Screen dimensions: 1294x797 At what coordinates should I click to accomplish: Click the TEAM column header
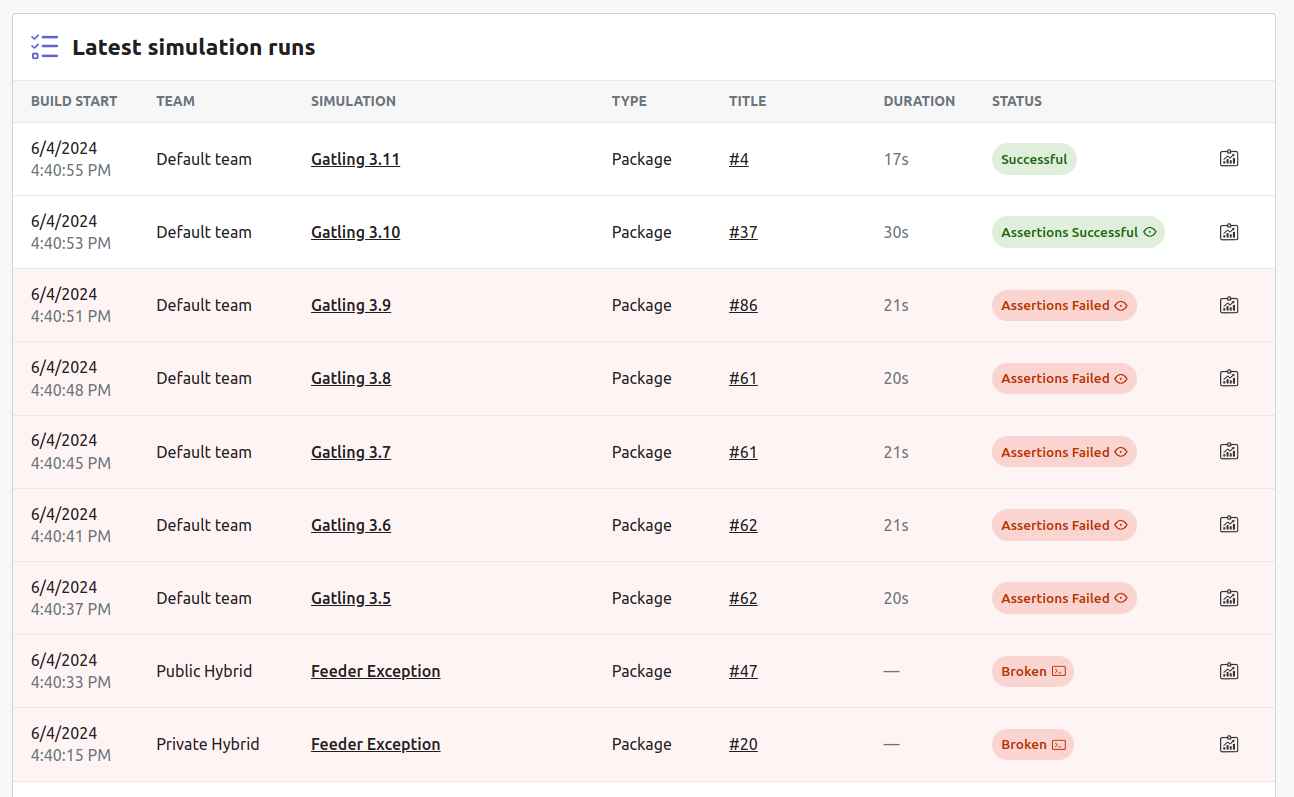176,101
